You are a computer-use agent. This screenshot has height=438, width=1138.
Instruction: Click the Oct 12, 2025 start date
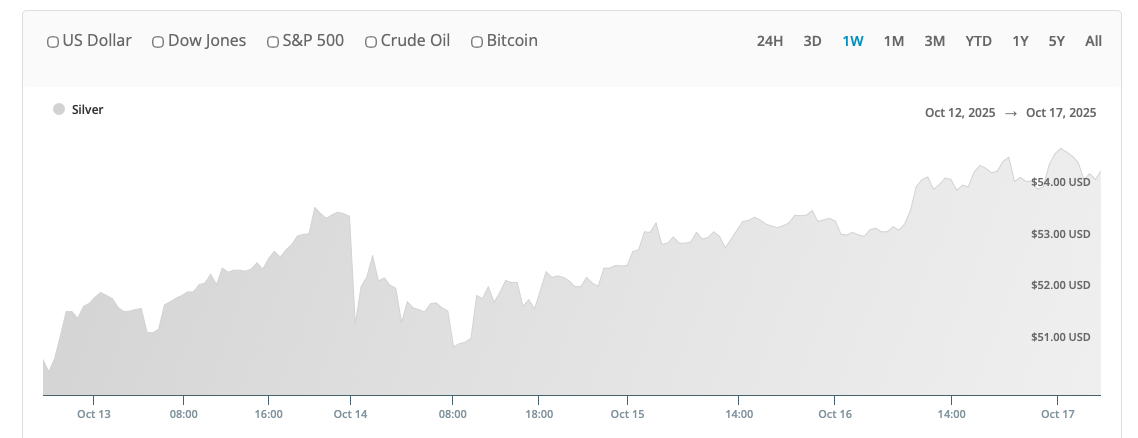[x=960, y=113]
